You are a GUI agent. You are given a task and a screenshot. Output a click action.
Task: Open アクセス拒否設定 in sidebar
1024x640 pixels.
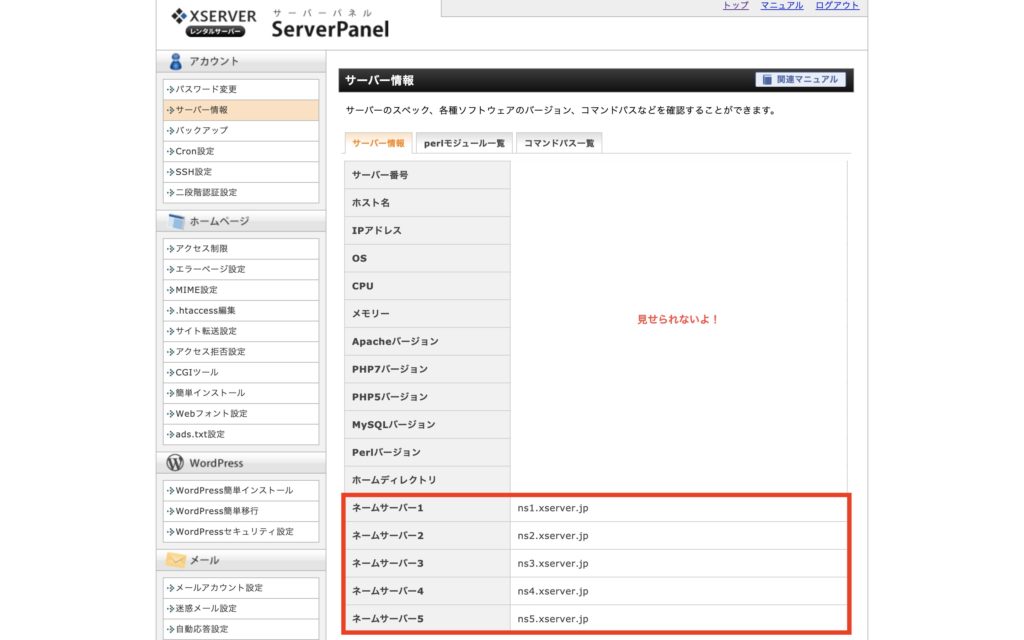pyautogui.click(x=241, y=351)
